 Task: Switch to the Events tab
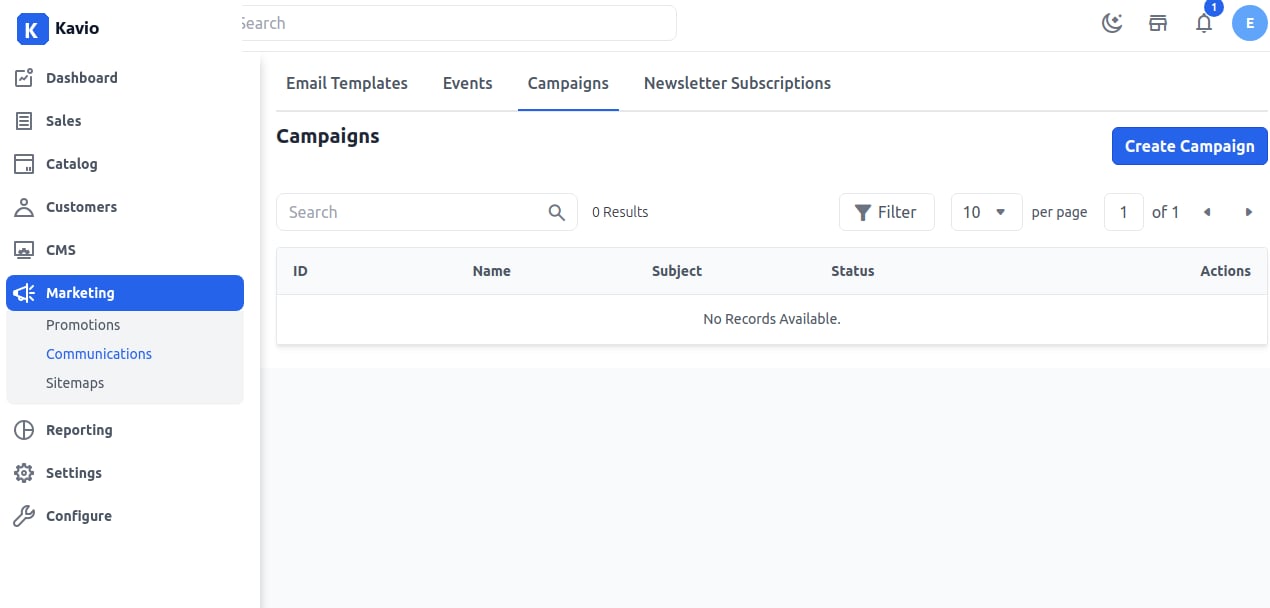point(468,83)
